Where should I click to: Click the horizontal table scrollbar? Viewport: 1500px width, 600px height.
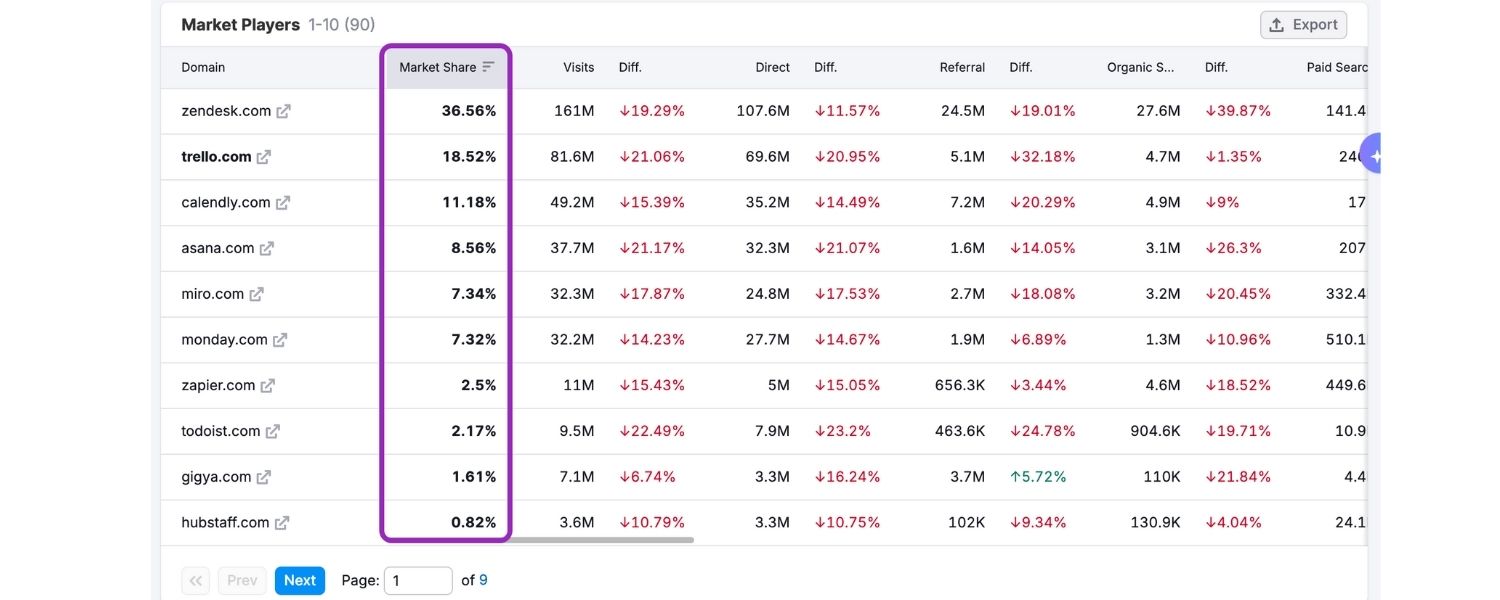600,540
